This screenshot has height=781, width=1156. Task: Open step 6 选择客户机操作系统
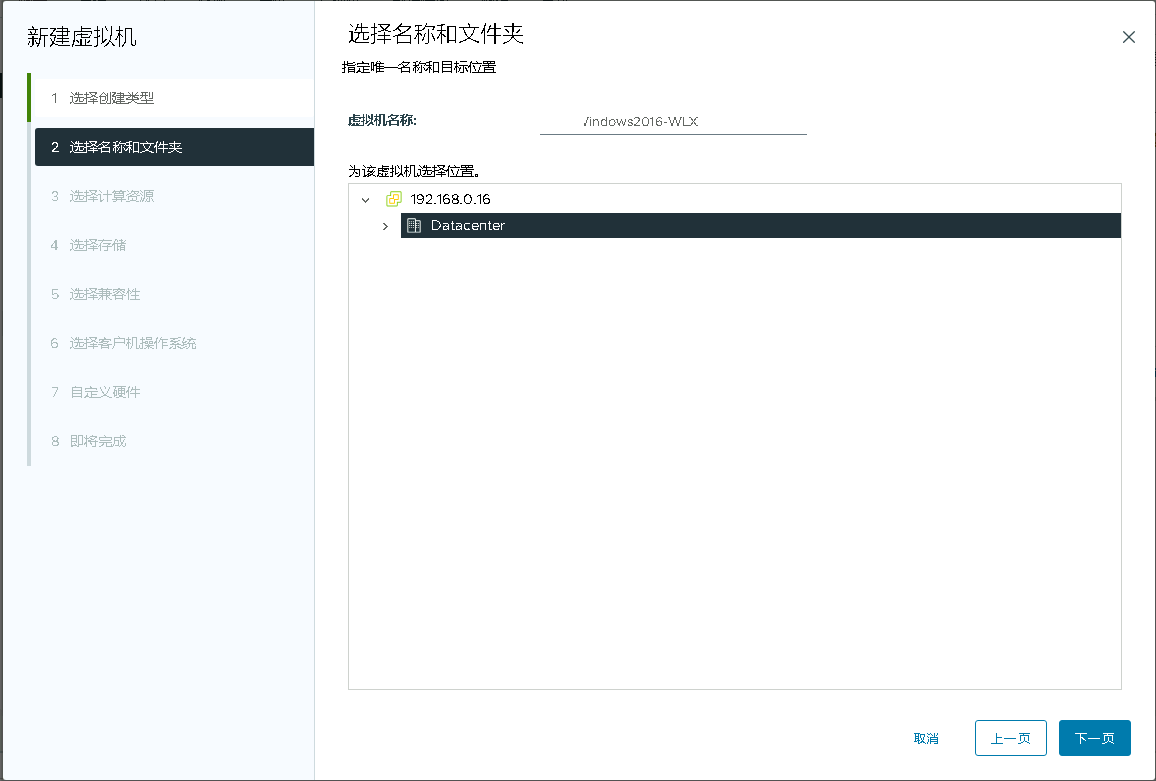click(133, 343)
